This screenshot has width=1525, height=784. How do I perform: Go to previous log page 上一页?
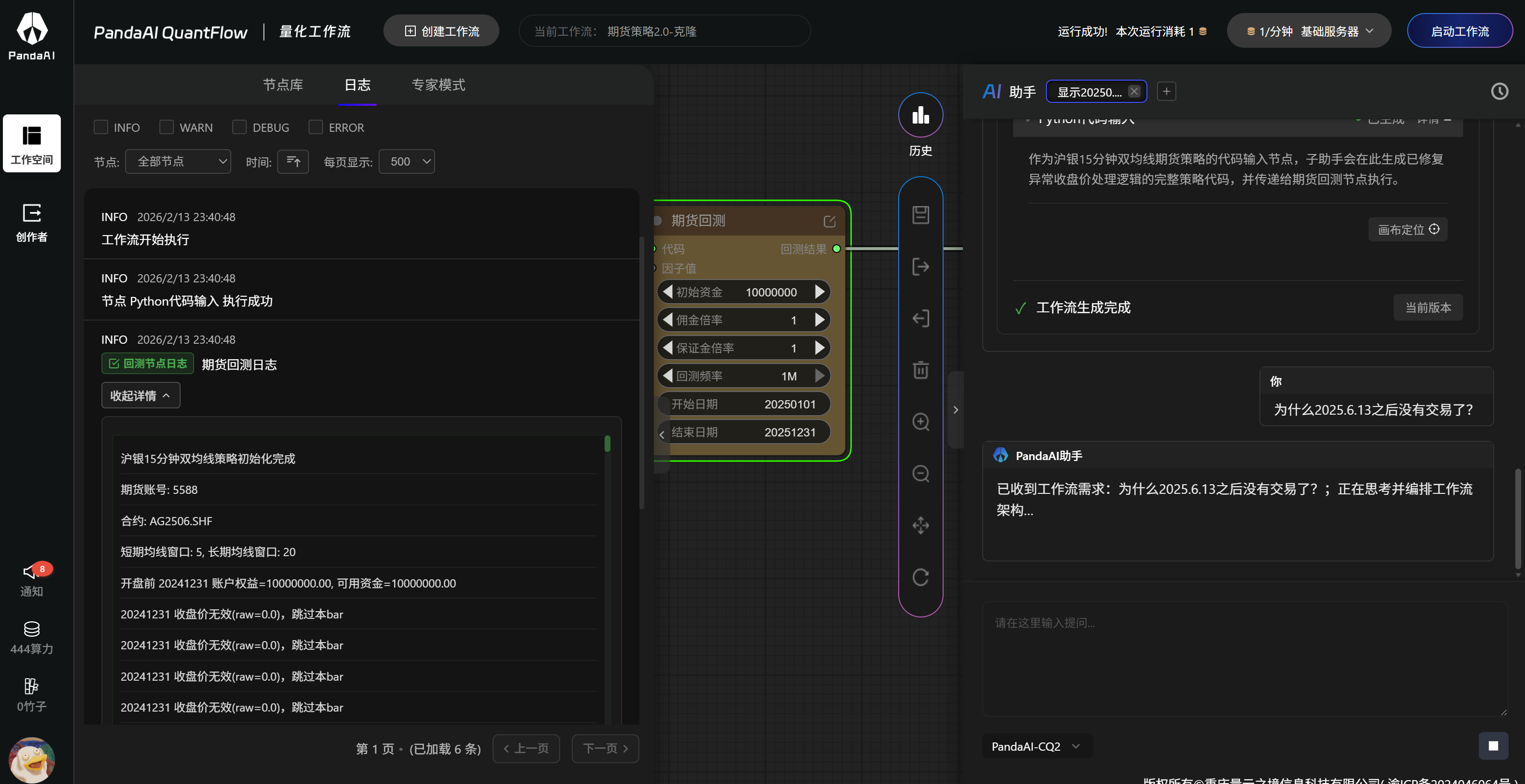[526, 748]
